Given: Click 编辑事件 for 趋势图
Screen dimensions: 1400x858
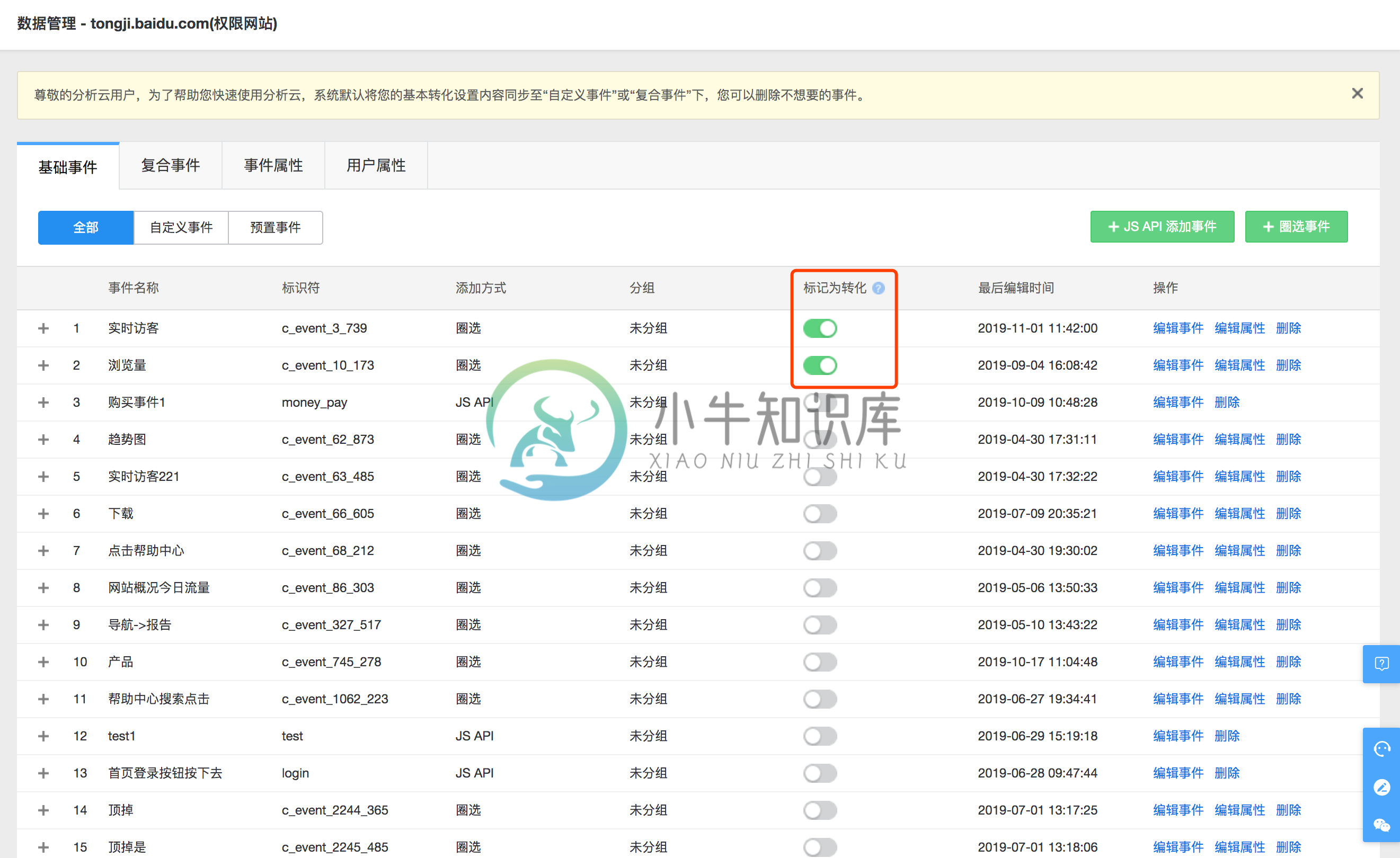Looking at the screenshot, I should 1178,440.
